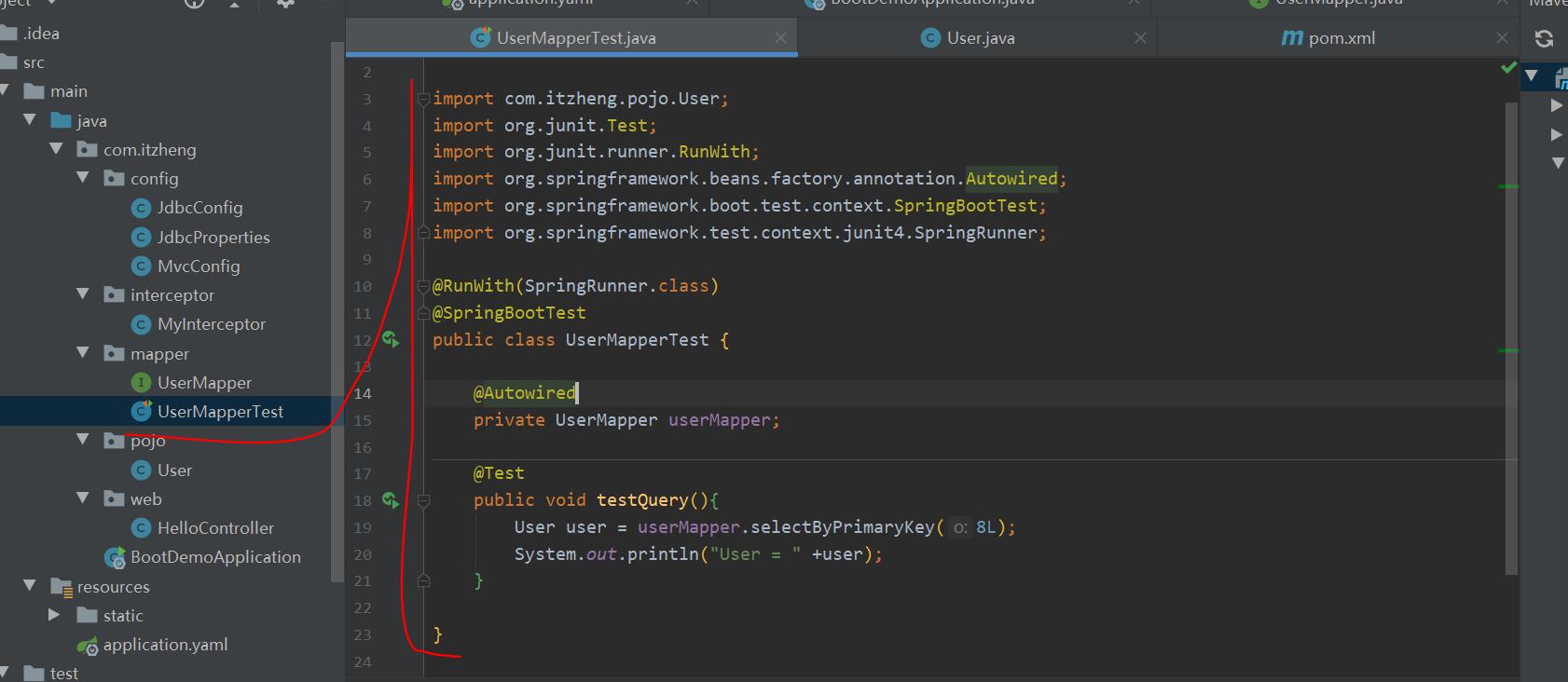Collapse the interceptor package
The image size is (1568, 682).
point(83,293)
